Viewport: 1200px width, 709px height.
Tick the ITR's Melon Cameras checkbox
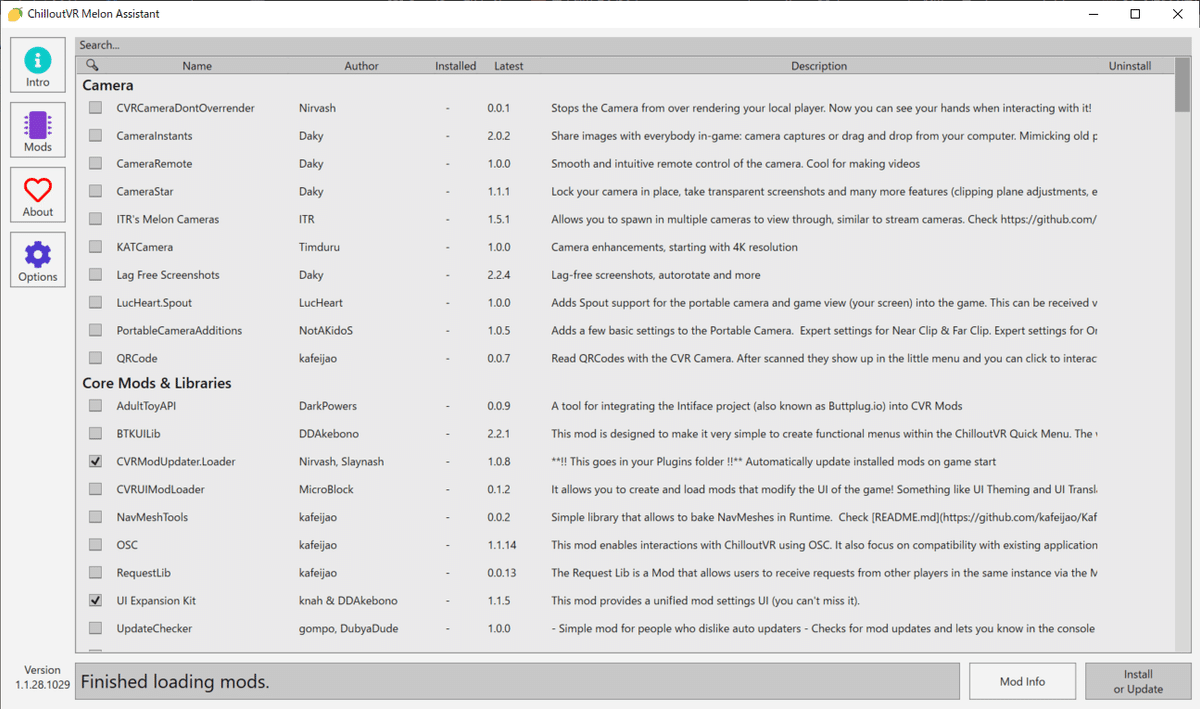95,219
